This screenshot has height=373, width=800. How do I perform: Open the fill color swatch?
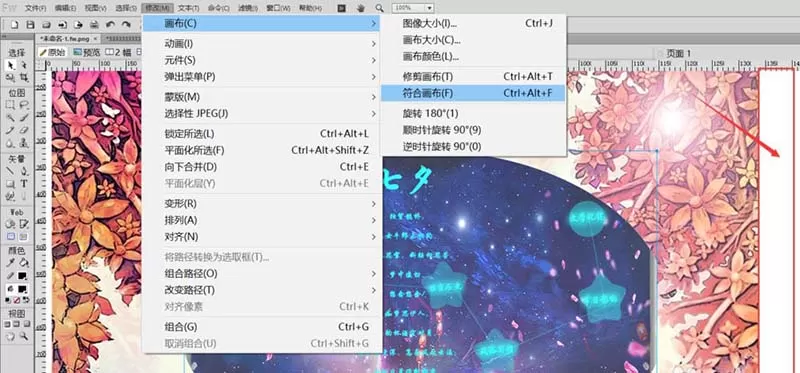[x=22, y=288]
